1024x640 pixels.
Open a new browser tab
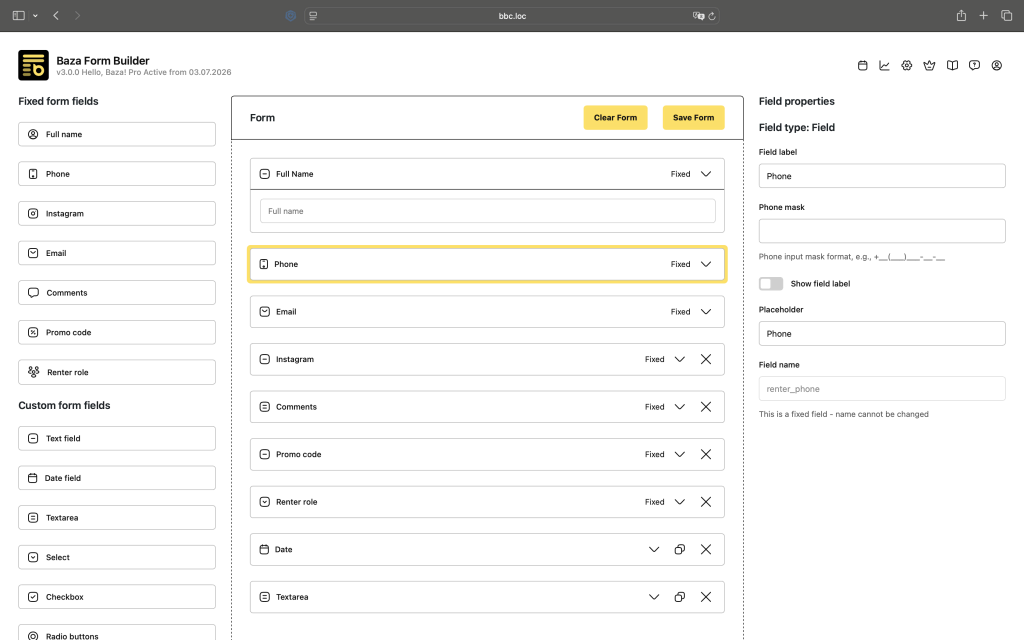[984, 16]
